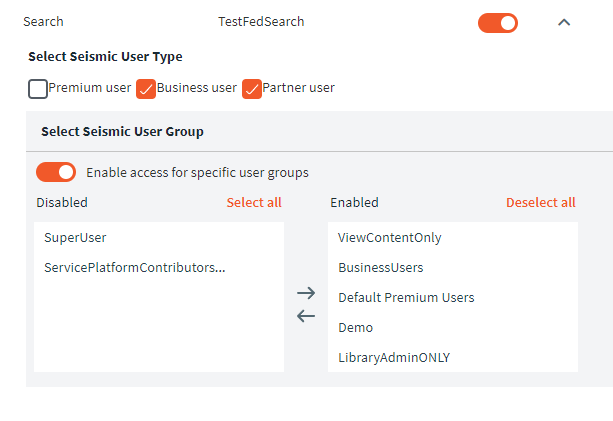
Task: Select ViewContentOnly in the Enabled list
Action: click(x=389, y=237)
